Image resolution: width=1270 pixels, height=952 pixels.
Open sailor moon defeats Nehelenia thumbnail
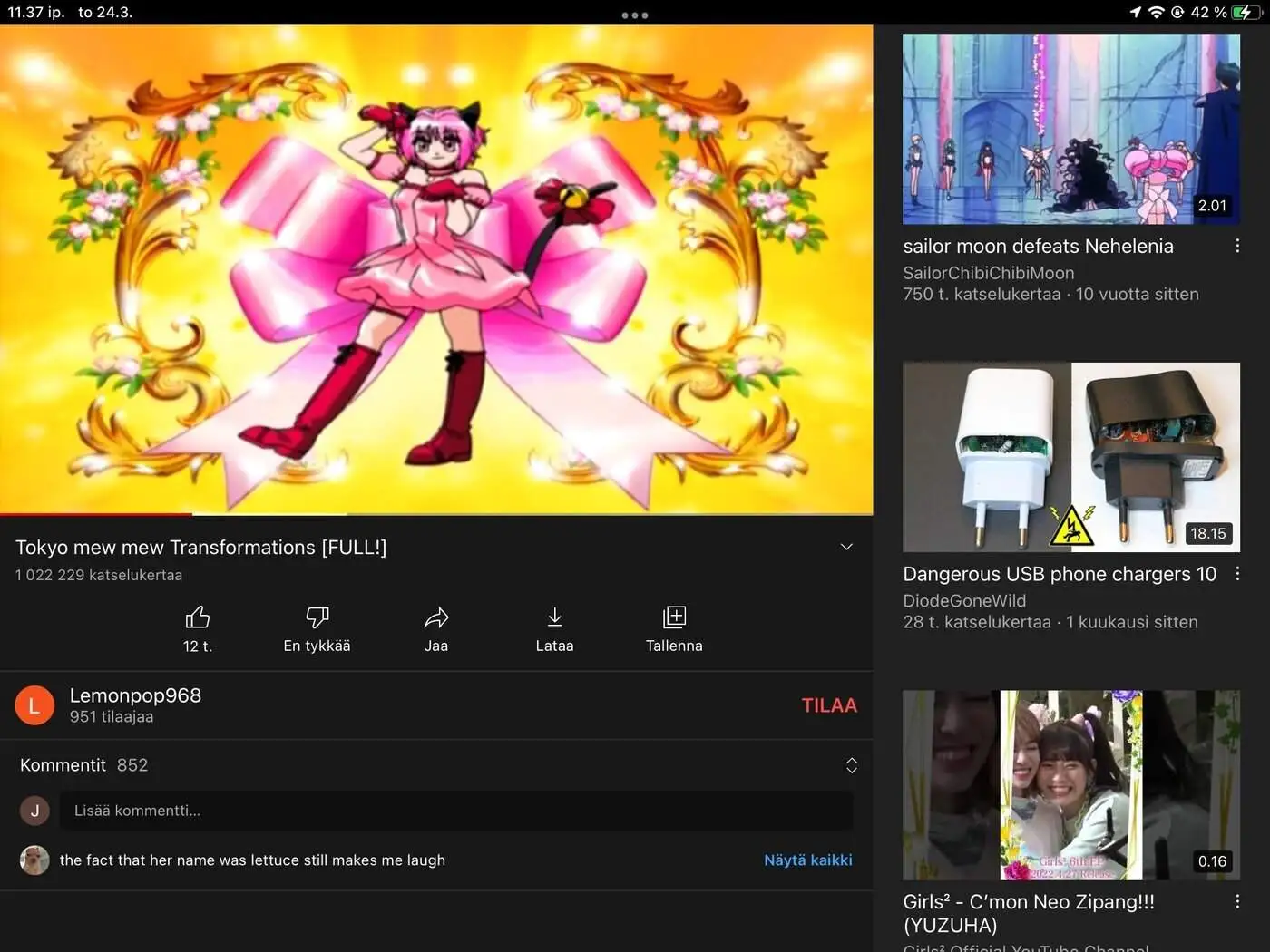[1071, 130]
